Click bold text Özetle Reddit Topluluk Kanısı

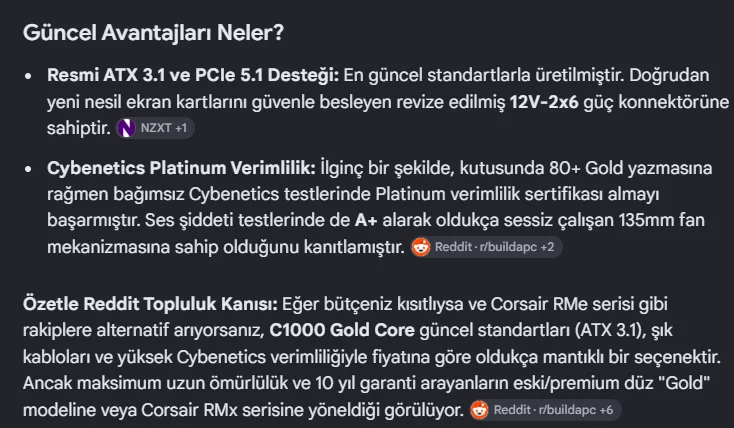tap(150, 304)
